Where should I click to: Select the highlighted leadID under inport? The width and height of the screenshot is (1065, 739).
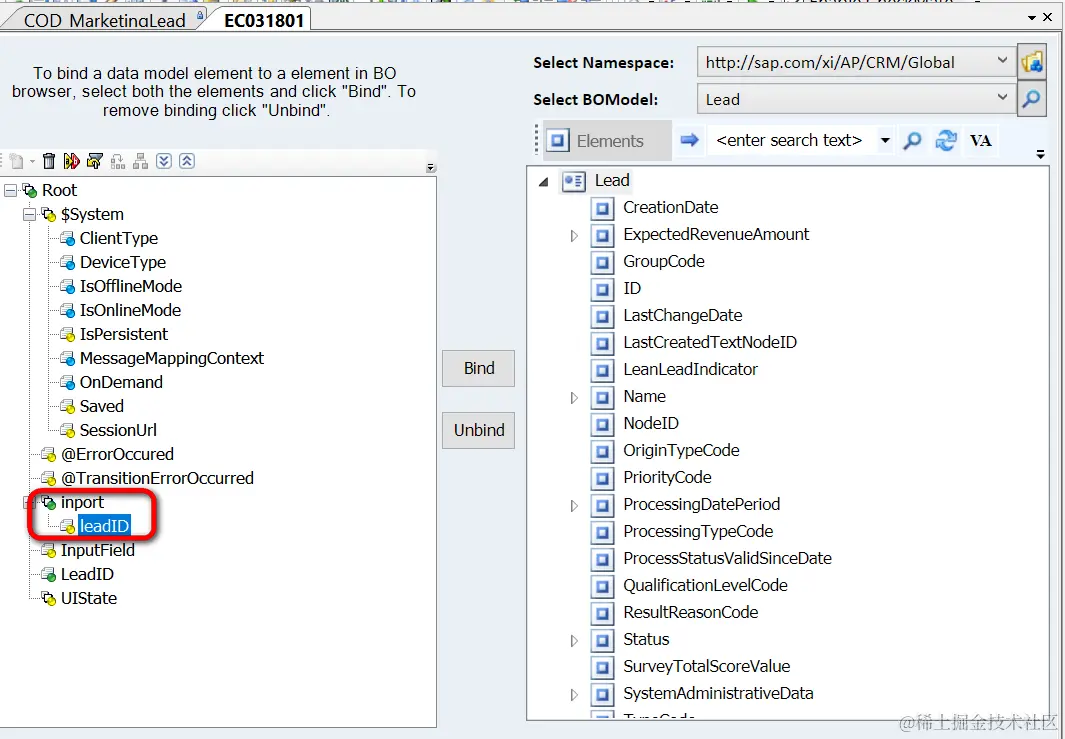coord(104,526)
